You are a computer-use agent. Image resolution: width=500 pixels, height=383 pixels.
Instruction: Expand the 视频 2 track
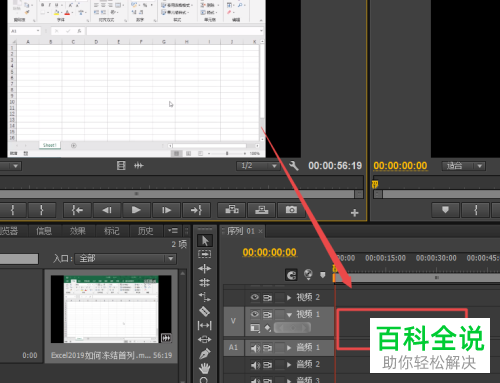pyautogui.click(x=289, y=297)
